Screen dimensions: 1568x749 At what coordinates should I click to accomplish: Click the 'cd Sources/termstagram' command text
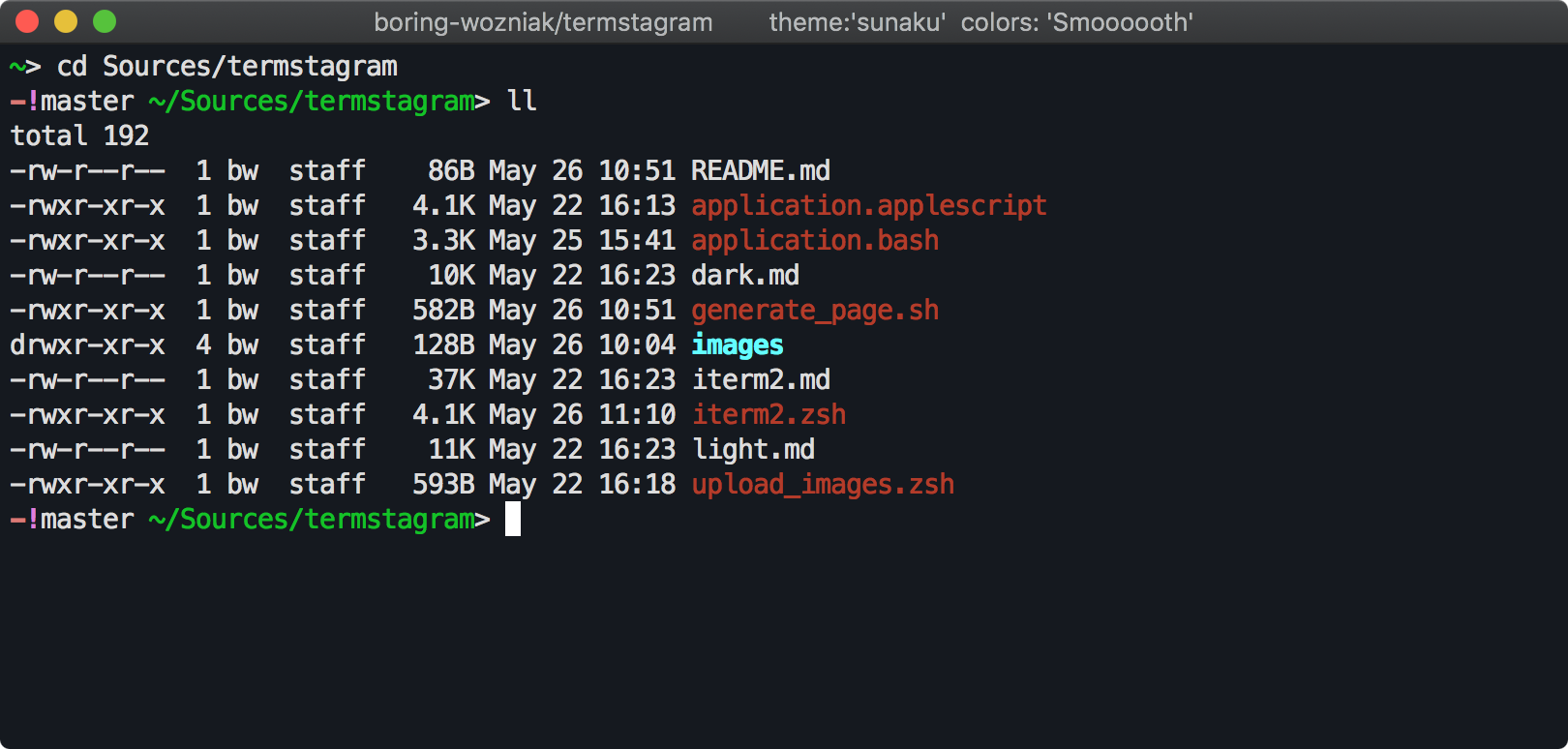(226, 67)
